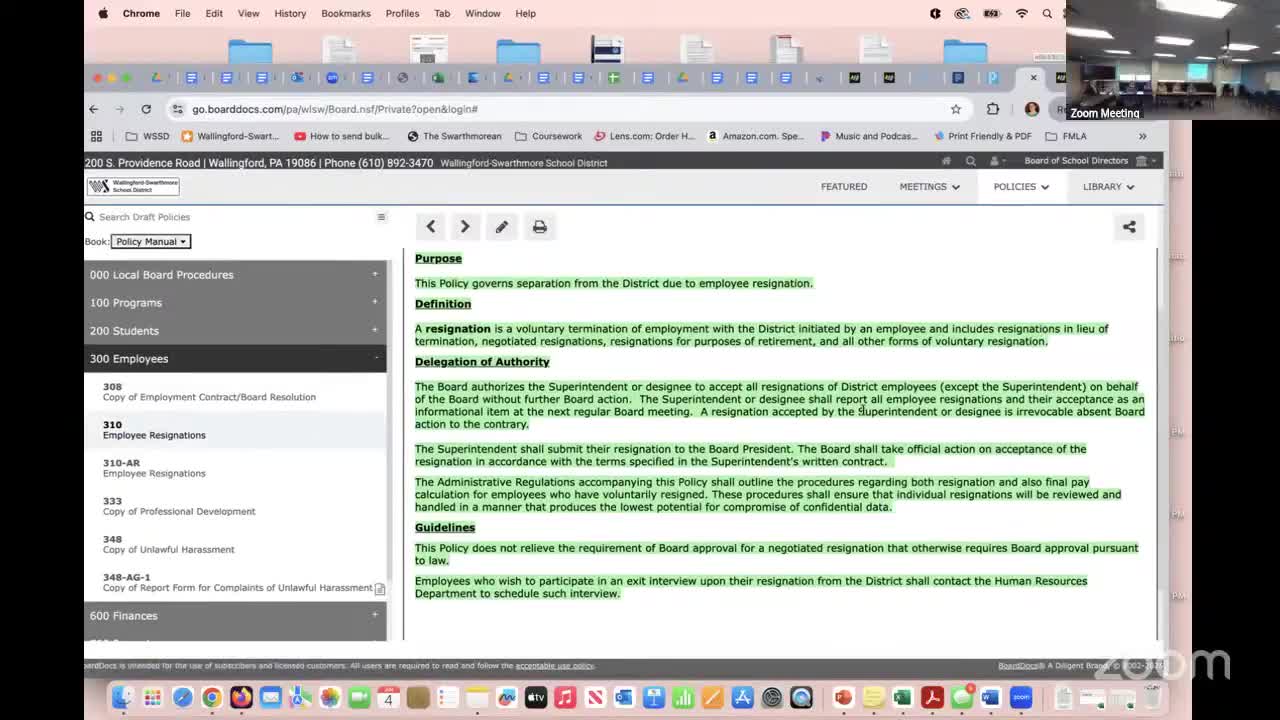Open the WSSD bookmark folder

pyautogui.click(x=148, y=136)
